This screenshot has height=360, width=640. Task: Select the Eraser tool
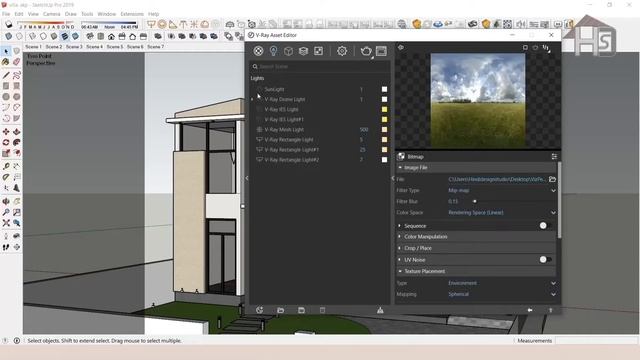click(x=16, y=62)
